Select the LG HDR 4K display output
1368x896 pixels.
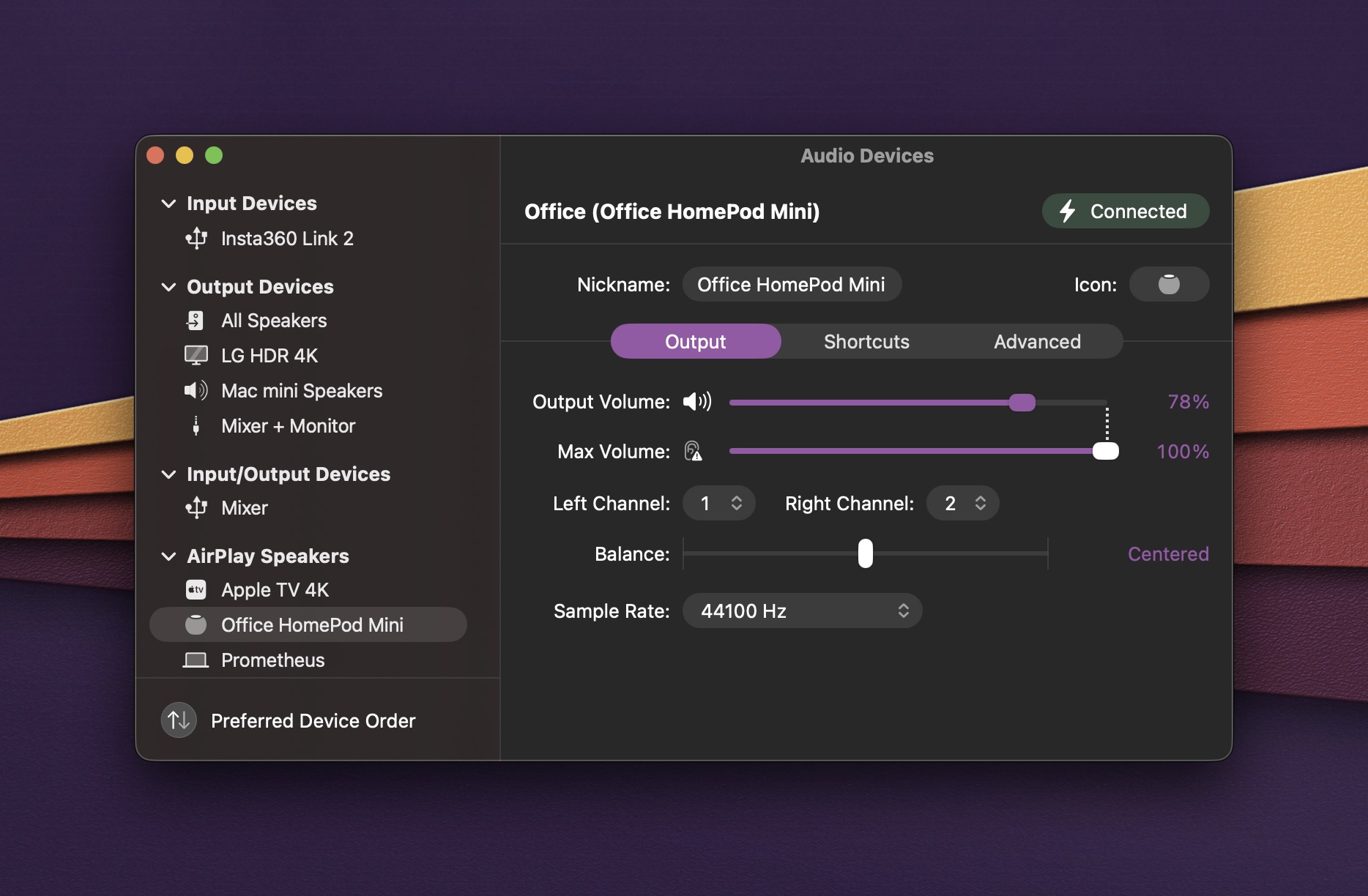(269, 356)
